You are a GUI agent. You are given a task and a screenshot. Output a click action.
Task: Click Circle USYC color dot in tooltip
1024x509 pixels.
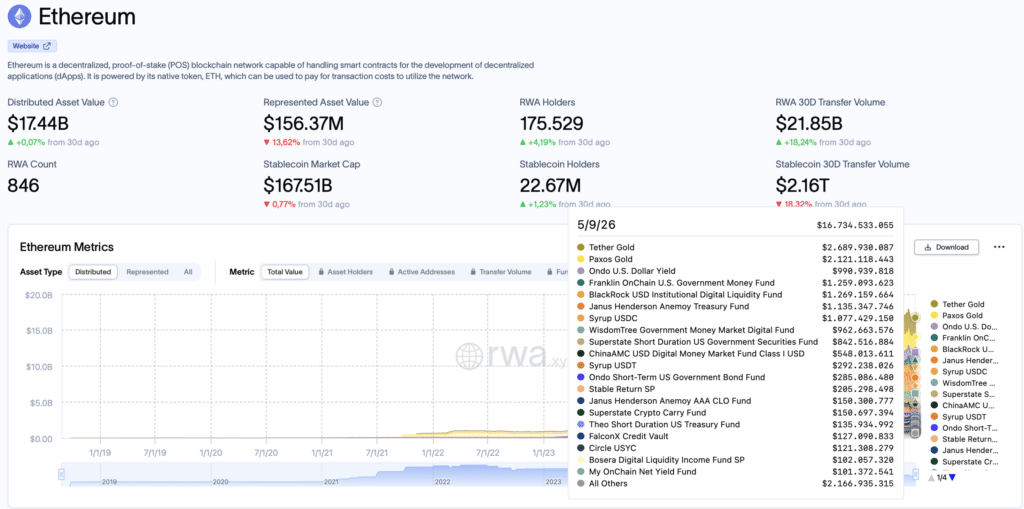581,448
